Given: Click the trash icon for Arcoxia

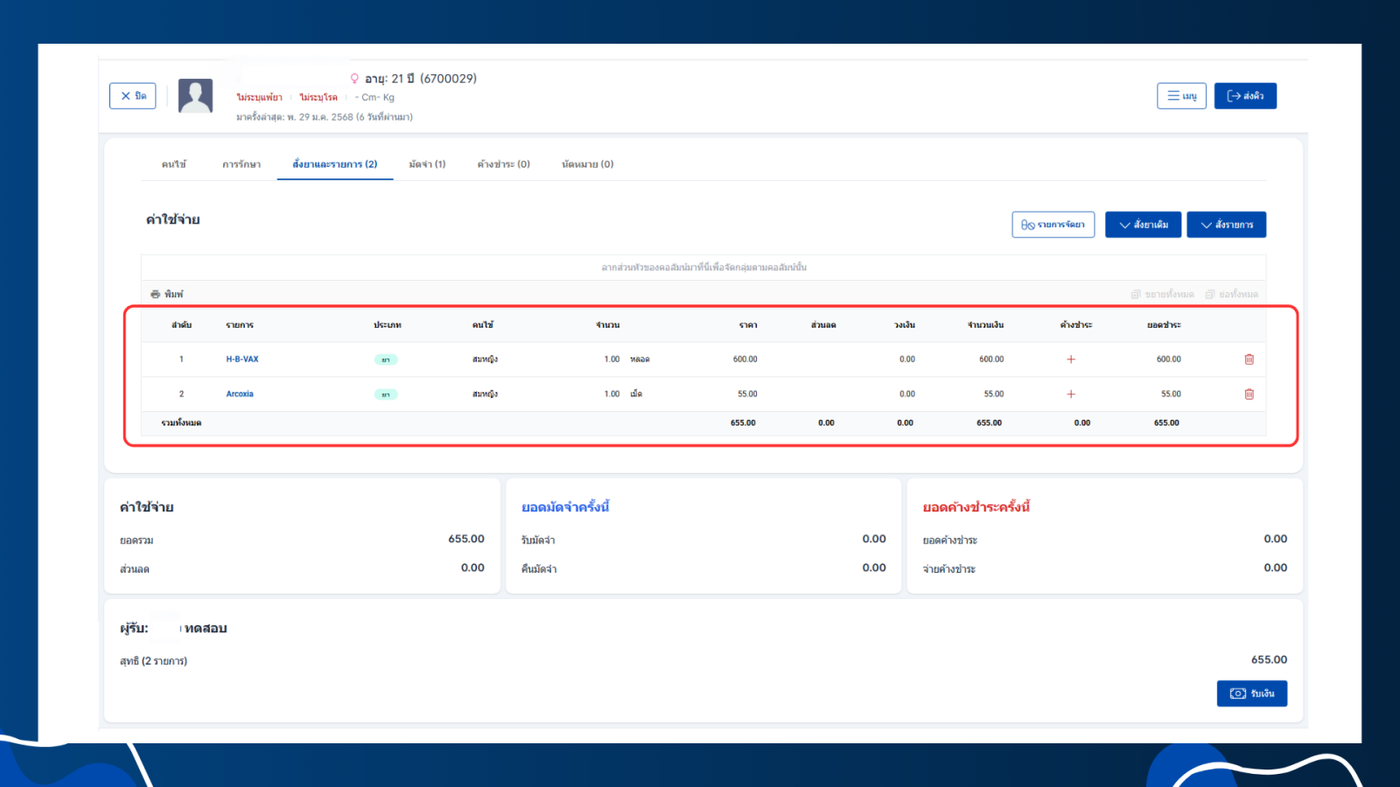Looking at the screenshot, I should coord(1249,394).
